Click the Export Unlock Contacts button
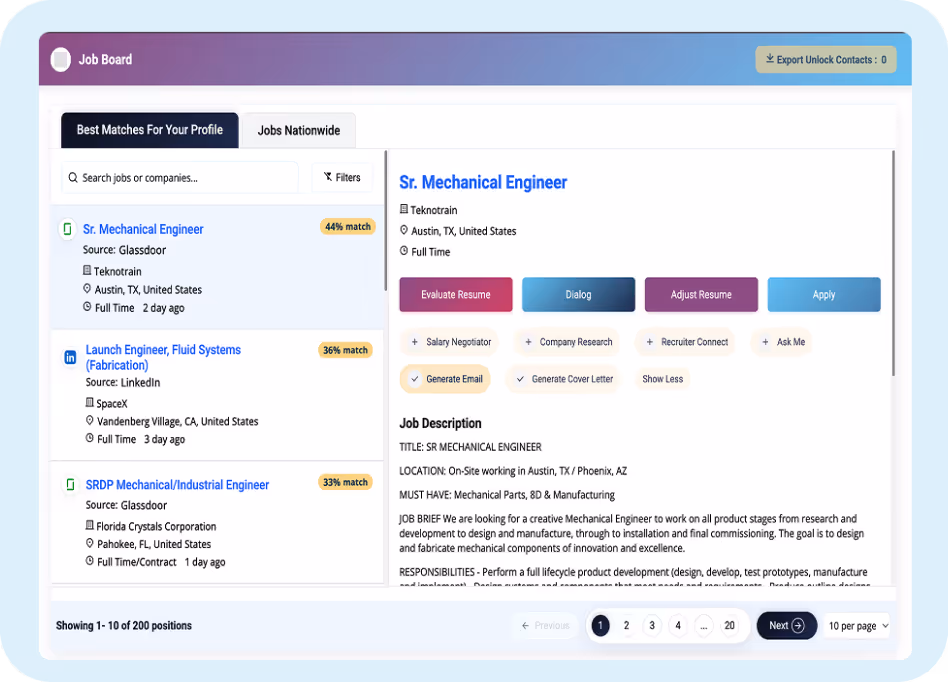 [826, 59]
